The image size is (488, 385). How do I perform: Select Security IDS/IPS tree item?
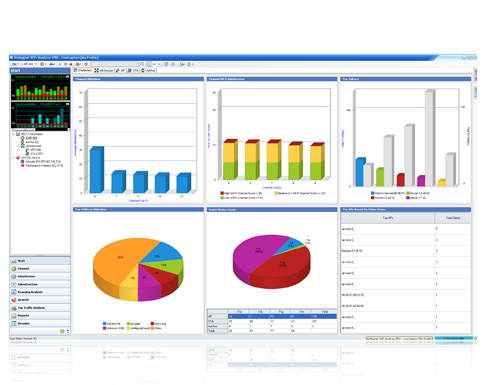point(41,162)
